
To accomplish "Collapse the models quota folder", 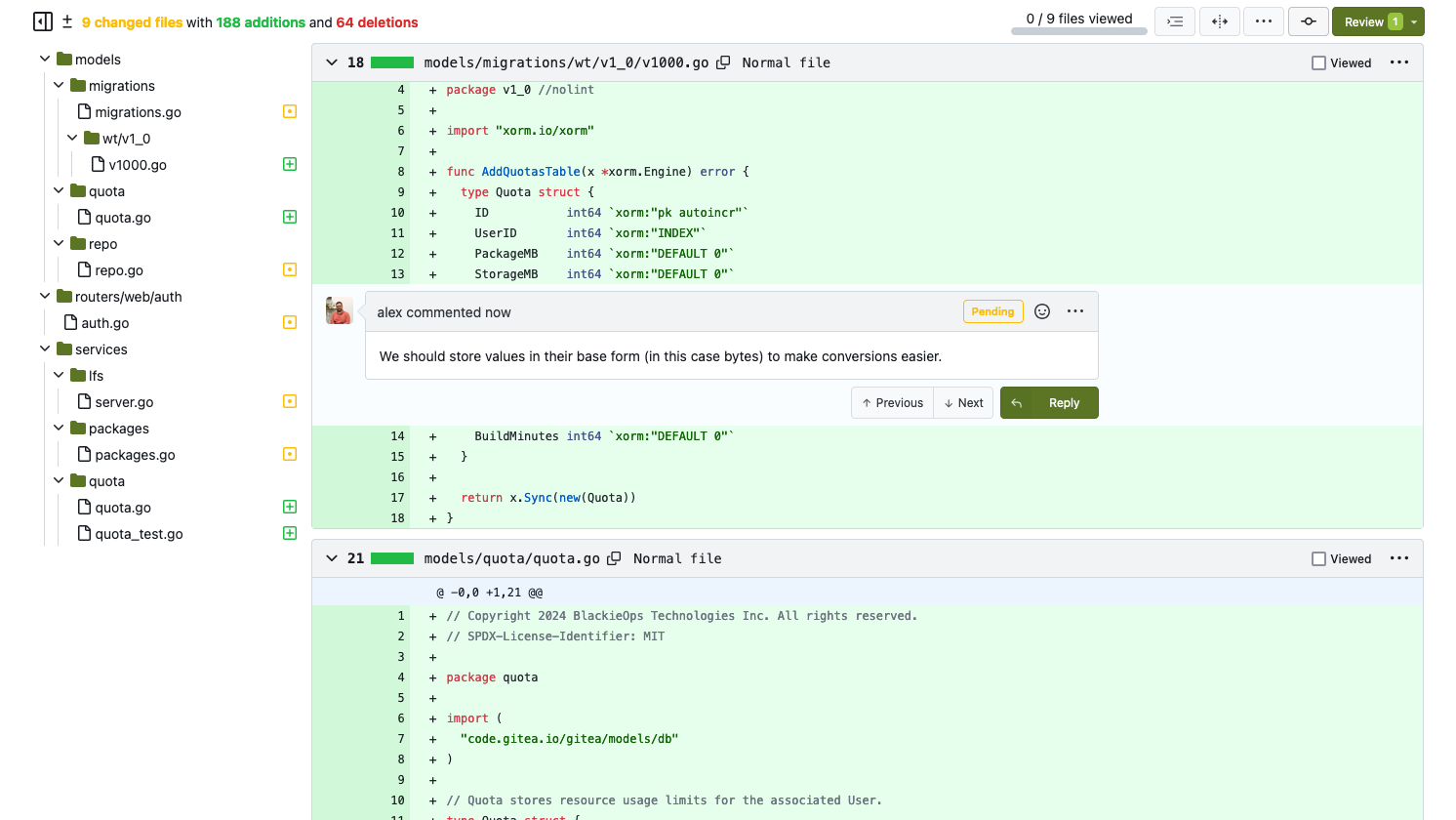I will [59, 191].
